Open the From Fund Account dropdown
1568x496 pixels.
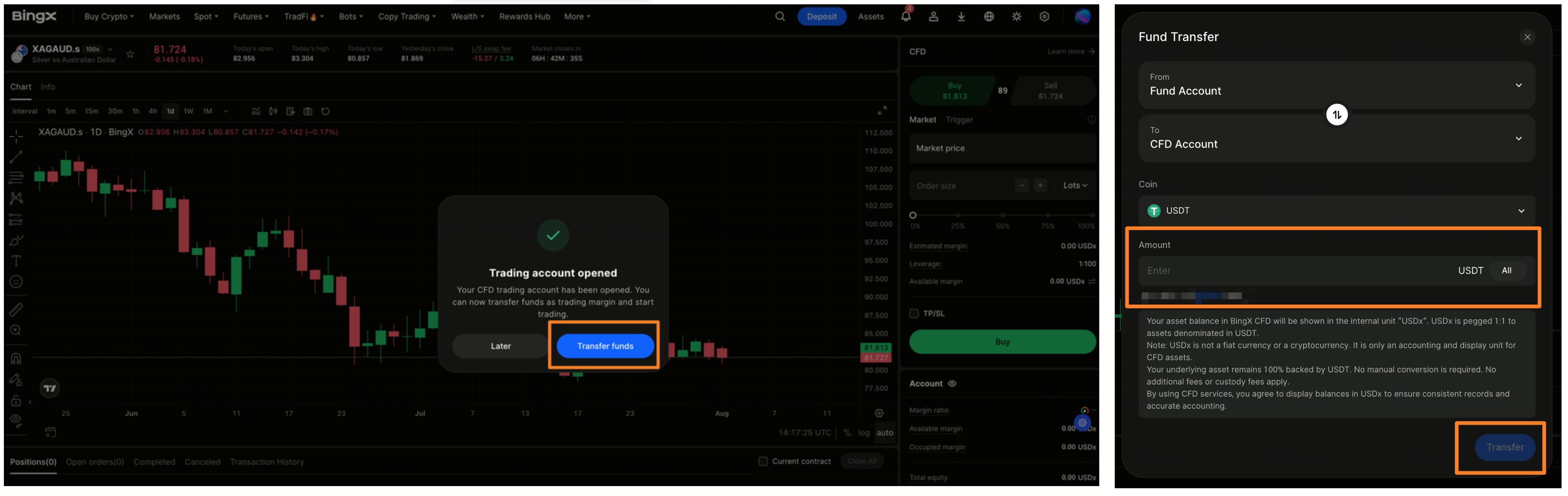click(x=1336, y=85)
